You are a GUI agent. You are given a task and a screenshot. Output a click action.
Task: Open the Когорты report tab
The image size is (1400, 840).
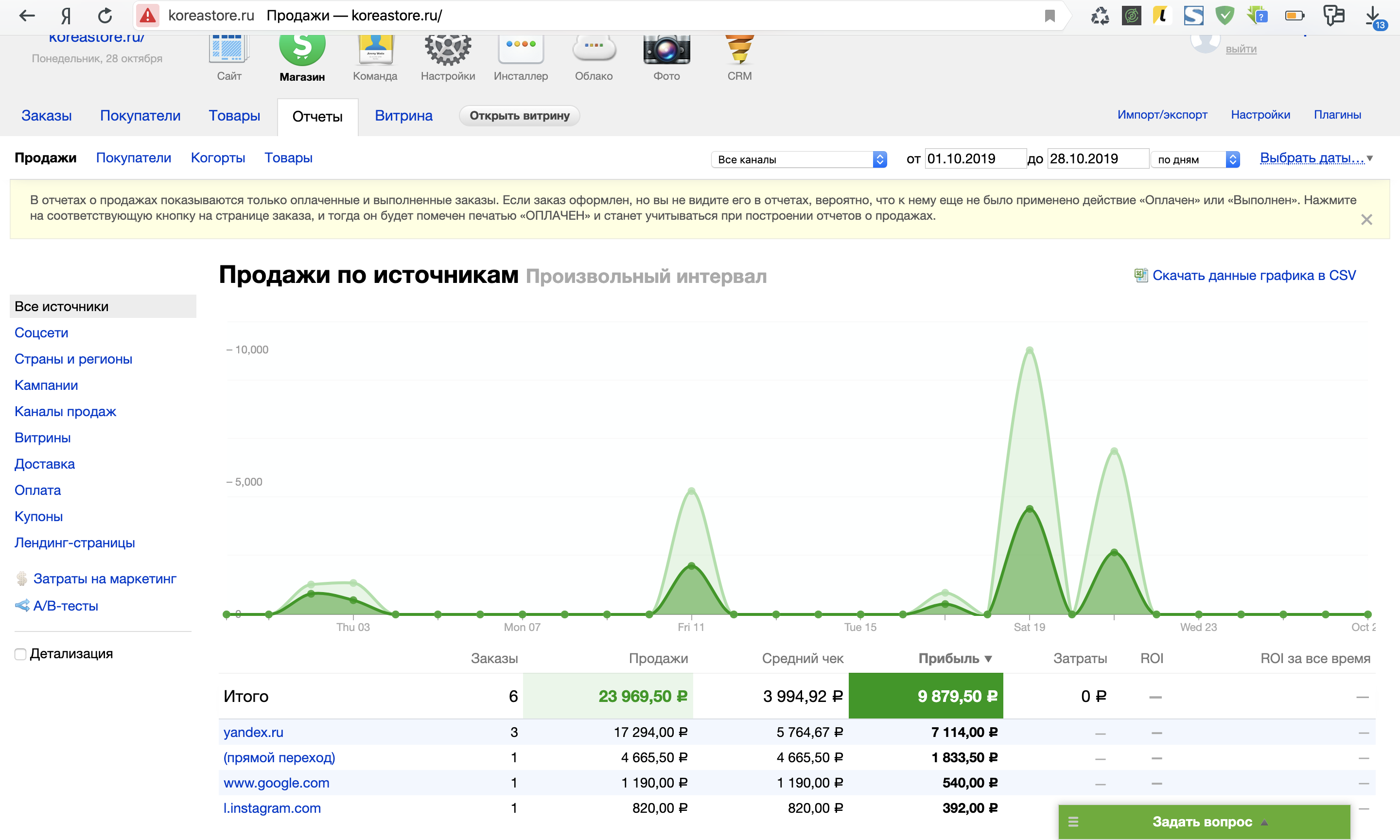click(x=218, y=158)
